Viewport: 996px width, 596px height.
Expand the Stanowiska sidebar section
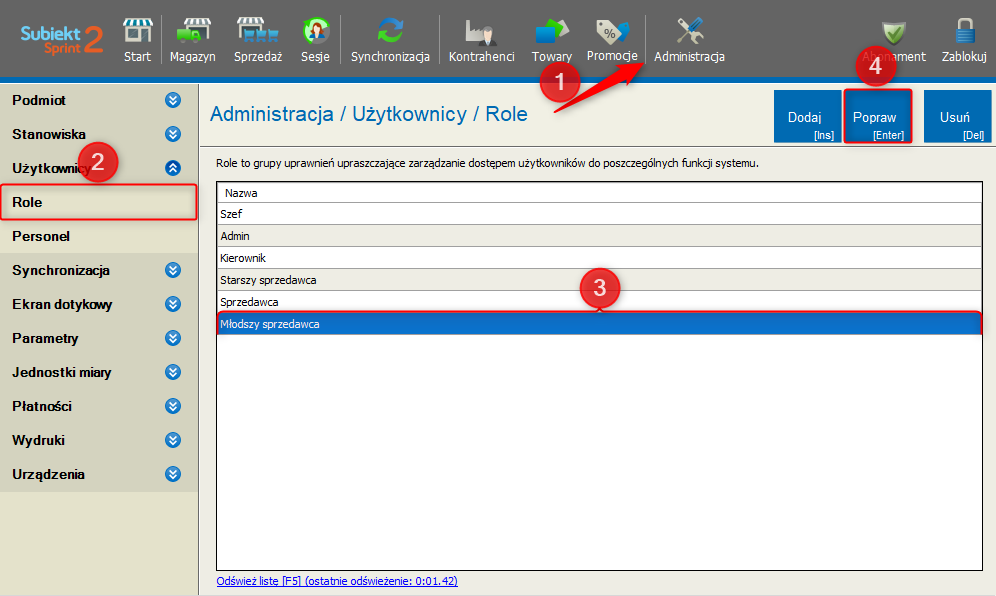[173, 134]
